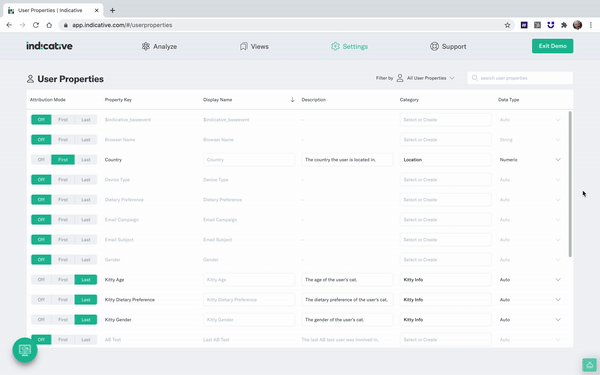
Task: Click the purple extension icon in toolbar
Action: pyautogui.click(x=524, y=25)
